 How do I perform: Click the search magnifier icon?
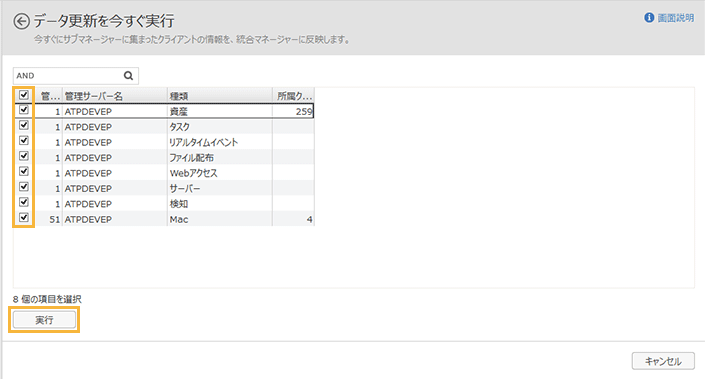[129, 76]
